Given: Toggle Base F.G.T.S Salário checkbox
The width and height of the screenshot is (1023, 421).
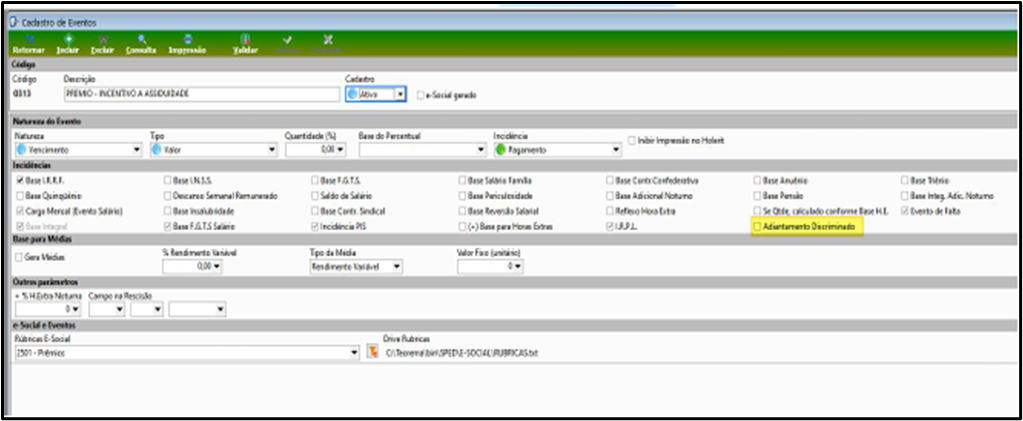Looking at the screenshot, I should [168, 226].
